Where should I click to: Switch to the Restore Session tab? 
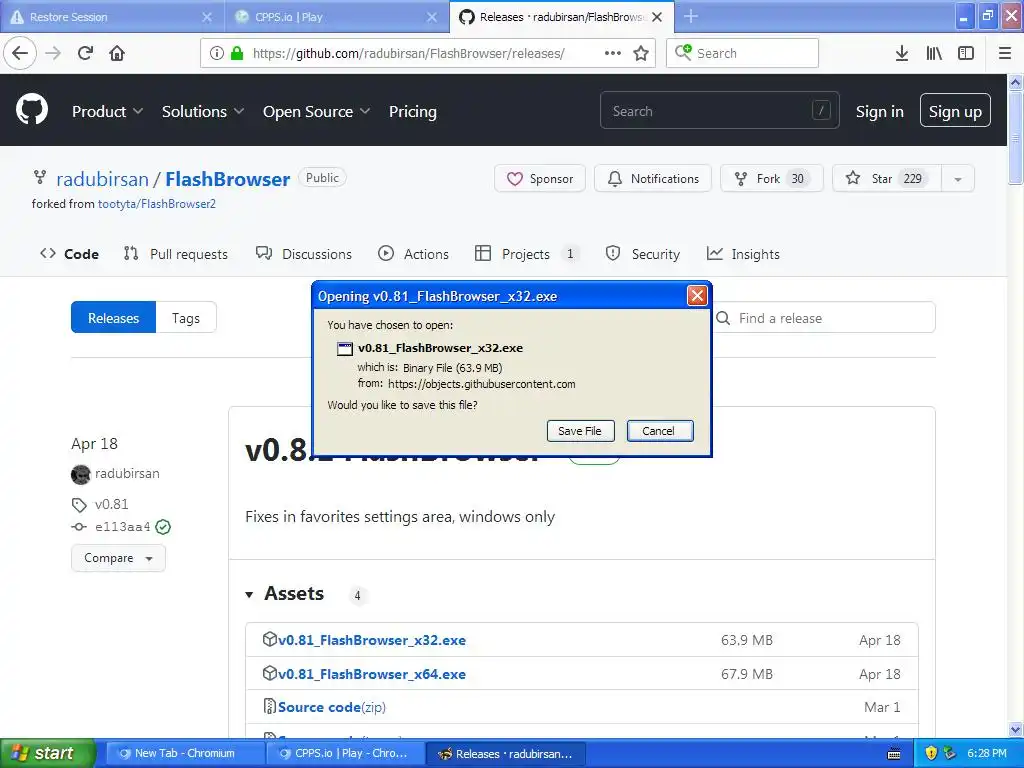(112, 17)
